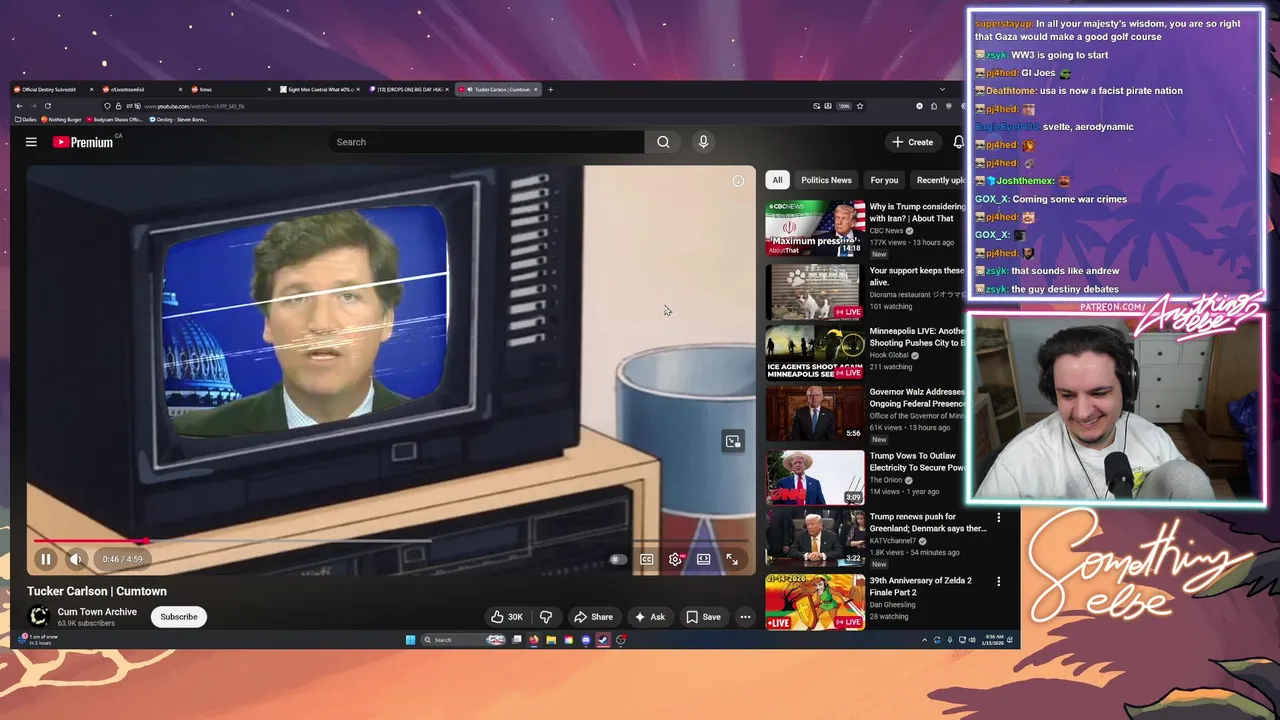The width and height of the screenshot is (1280, 720).
Task: Show hidden system tray icons chevron
Action: [x=924, y=640]
